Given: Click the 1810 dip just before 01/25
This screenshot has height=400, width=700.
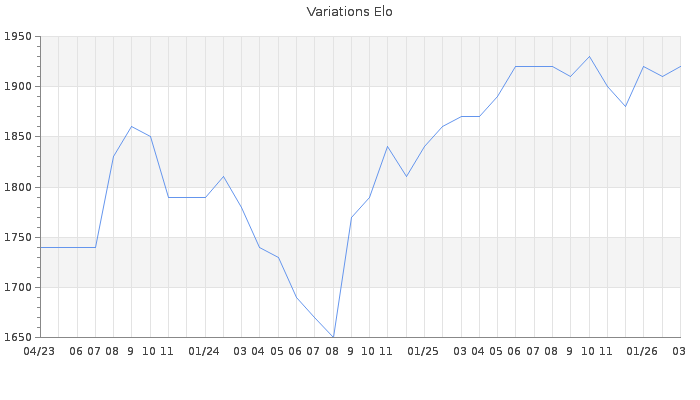Looking at the screenshot, I should 406,176.
